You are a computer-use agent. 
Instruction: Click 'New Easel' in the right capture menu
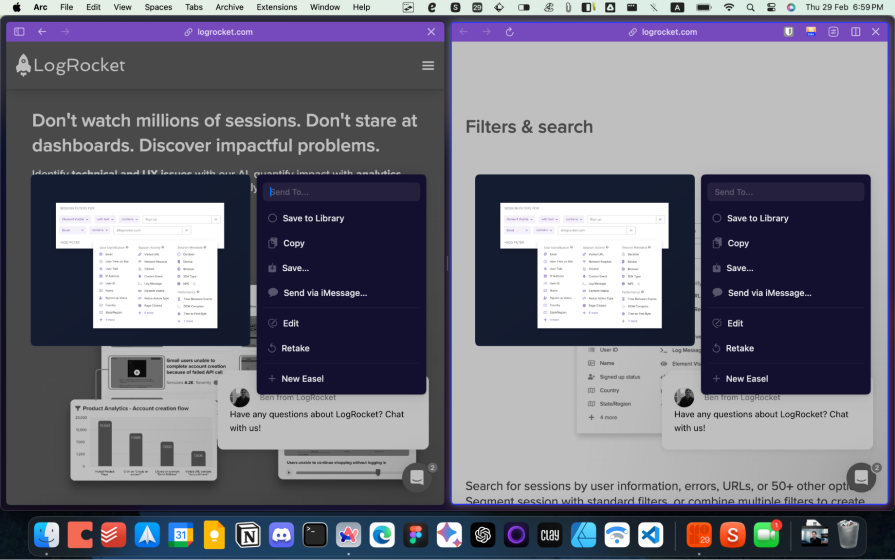tap(746, 379)
